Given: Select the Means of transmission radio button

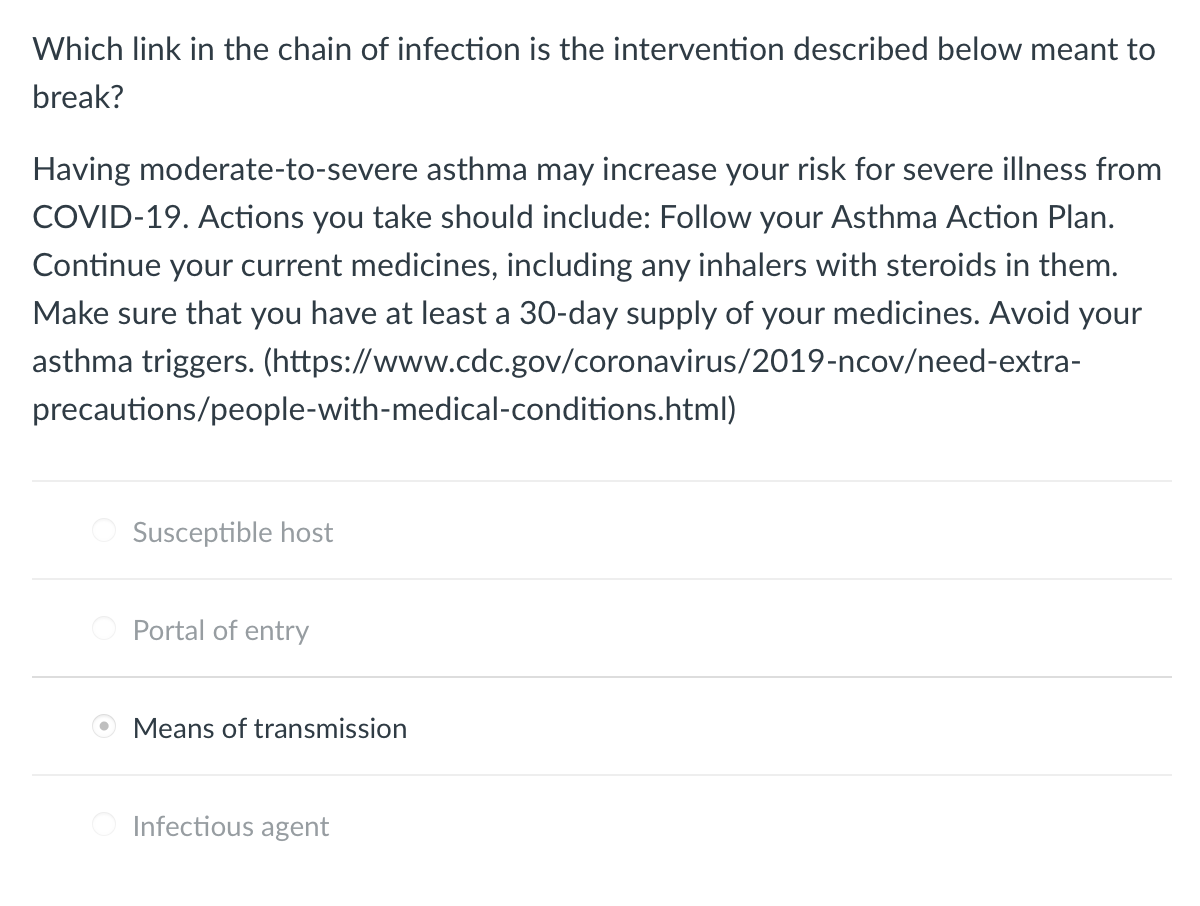Looking at the screenshot, I should coord(104,726).
